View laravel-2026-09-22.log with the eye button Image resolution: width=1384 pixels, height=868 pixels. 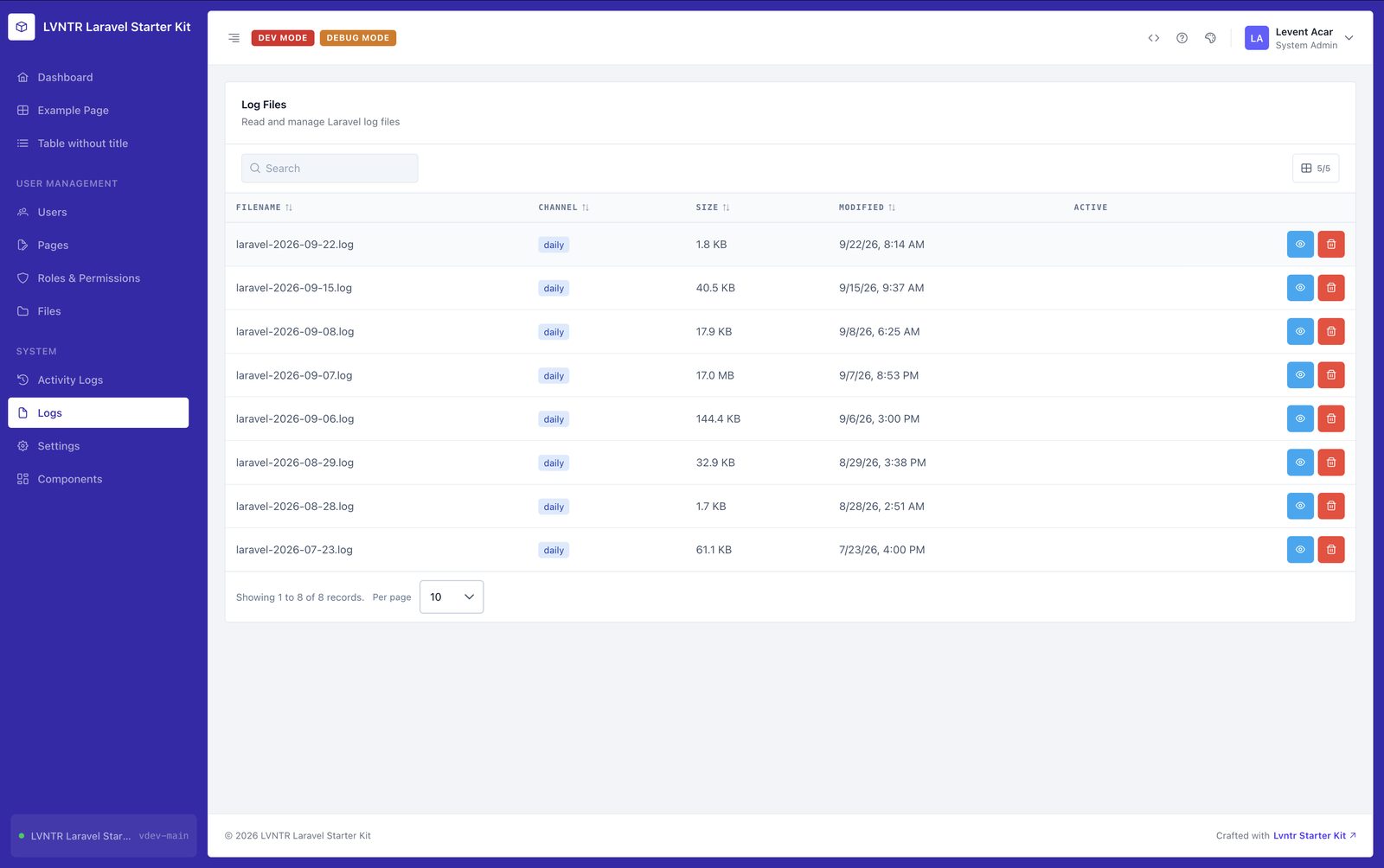[x=1300, y=245]
